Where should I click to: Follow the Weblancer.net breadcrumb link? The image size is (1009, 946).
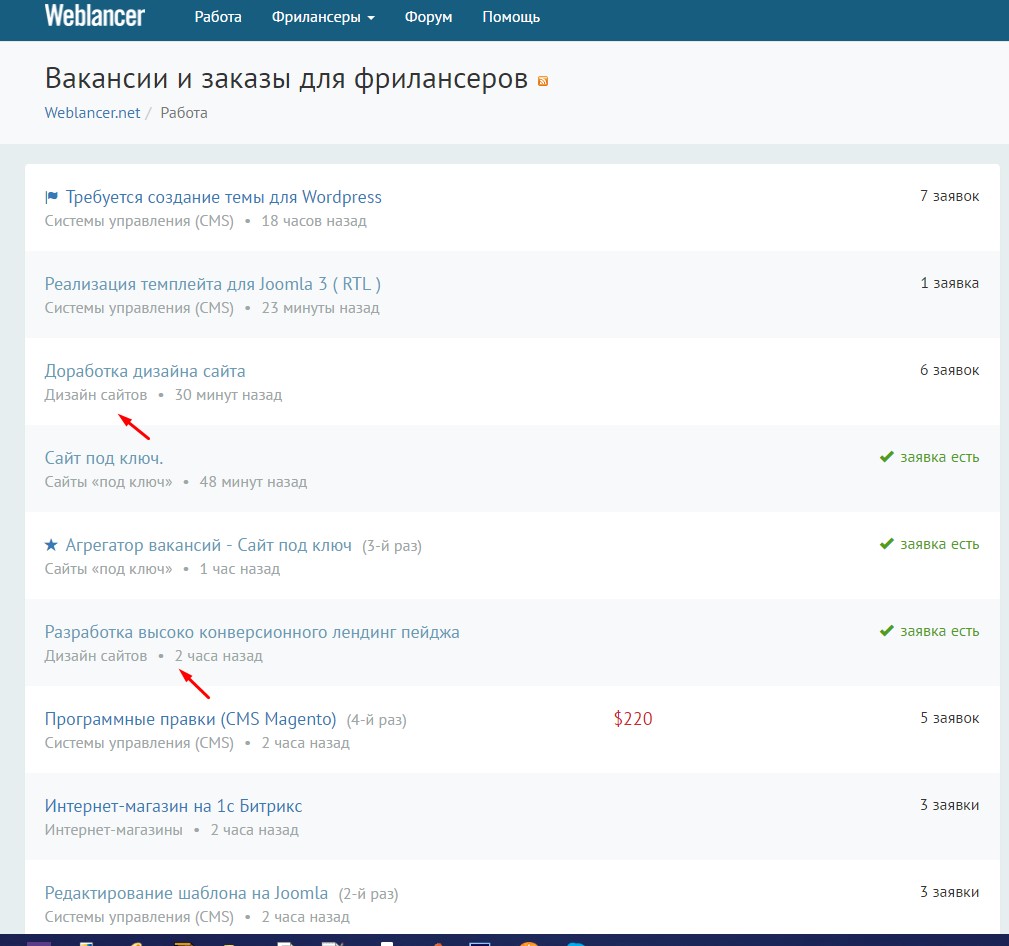(x=92, y=113)
